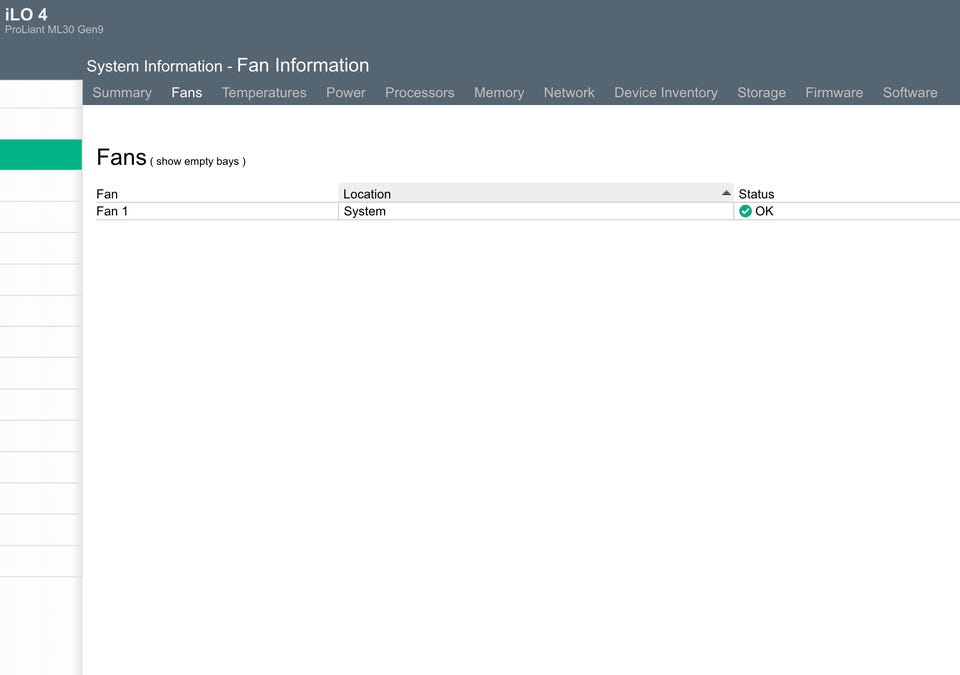
Task: Sort by the Status column header
Action: tap(756, 194)
